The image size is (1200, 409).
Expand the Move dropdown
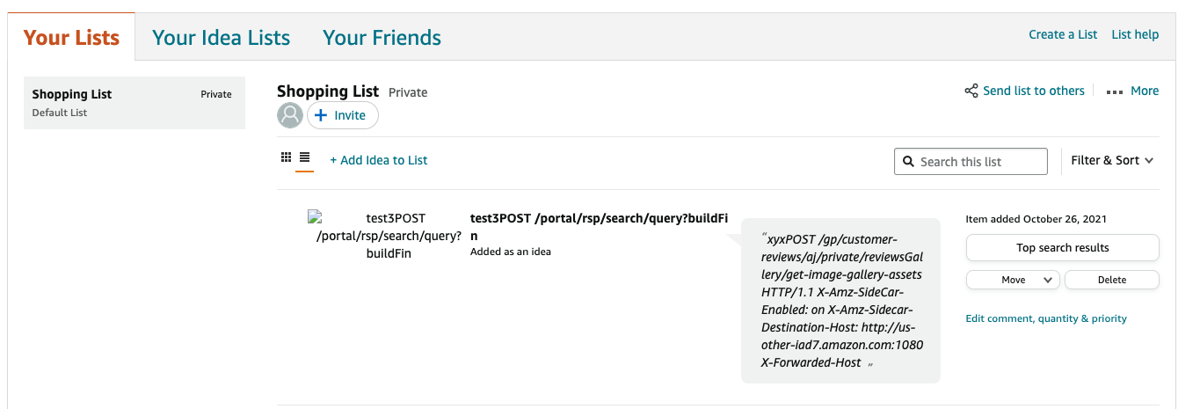click(x=1013, y=280)
